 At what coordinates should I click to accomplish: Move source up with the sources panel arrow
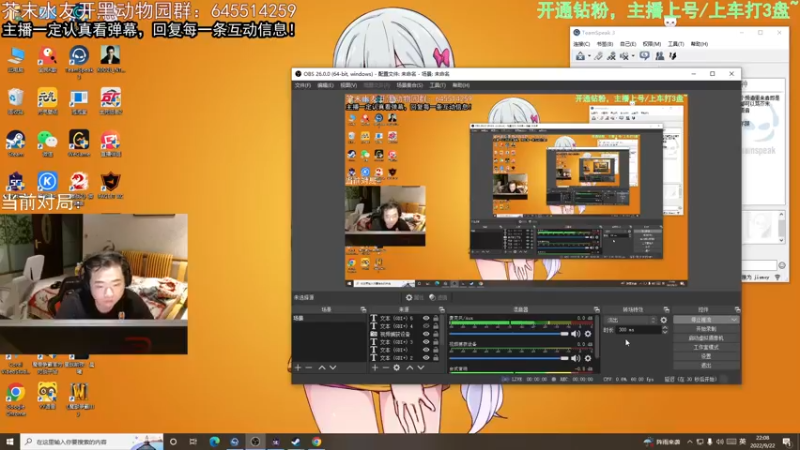pyautogui.click(x=410, y=368)
